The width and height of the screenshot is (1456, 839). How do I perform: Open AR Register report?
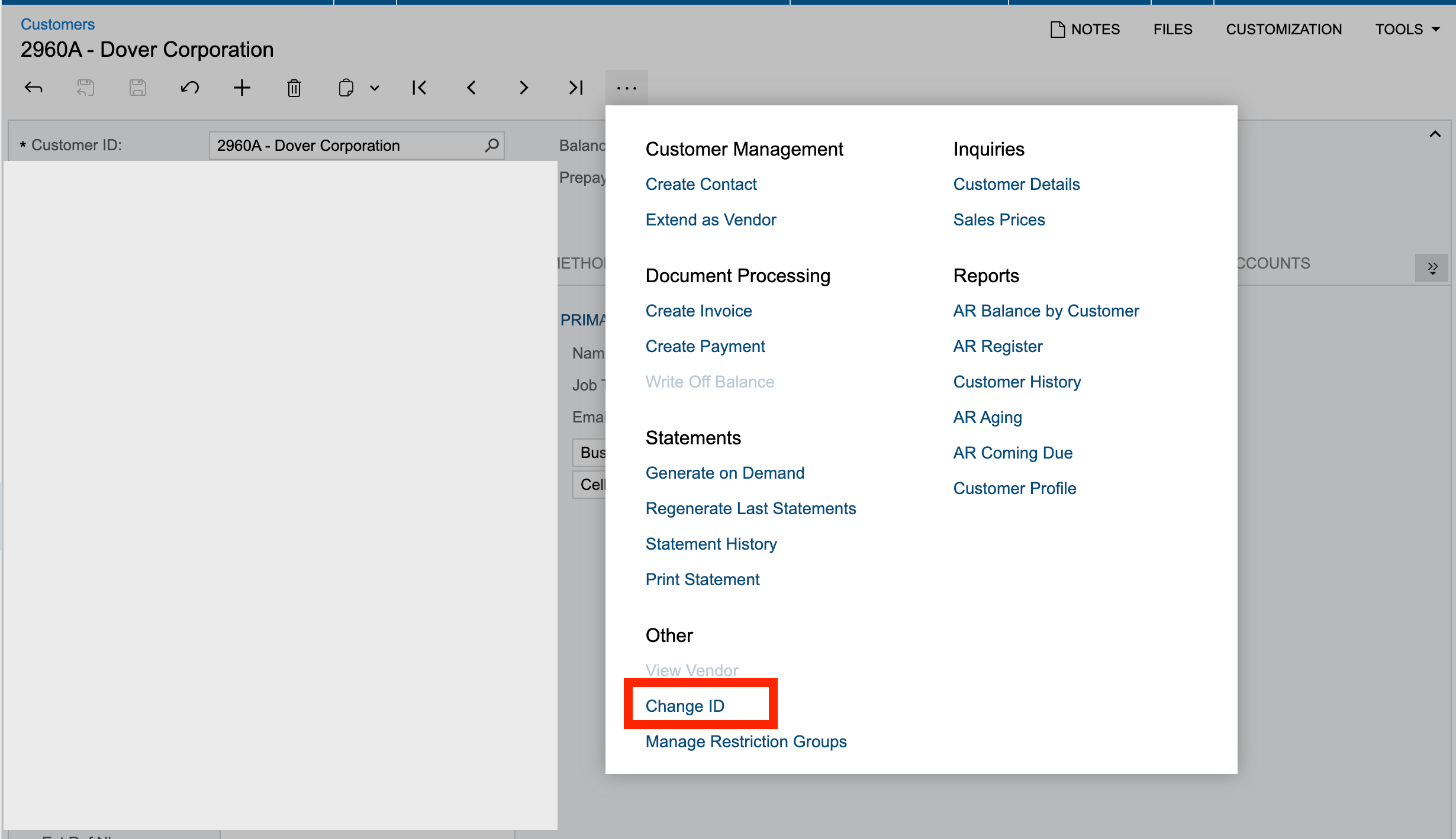[x=998, y=346]
